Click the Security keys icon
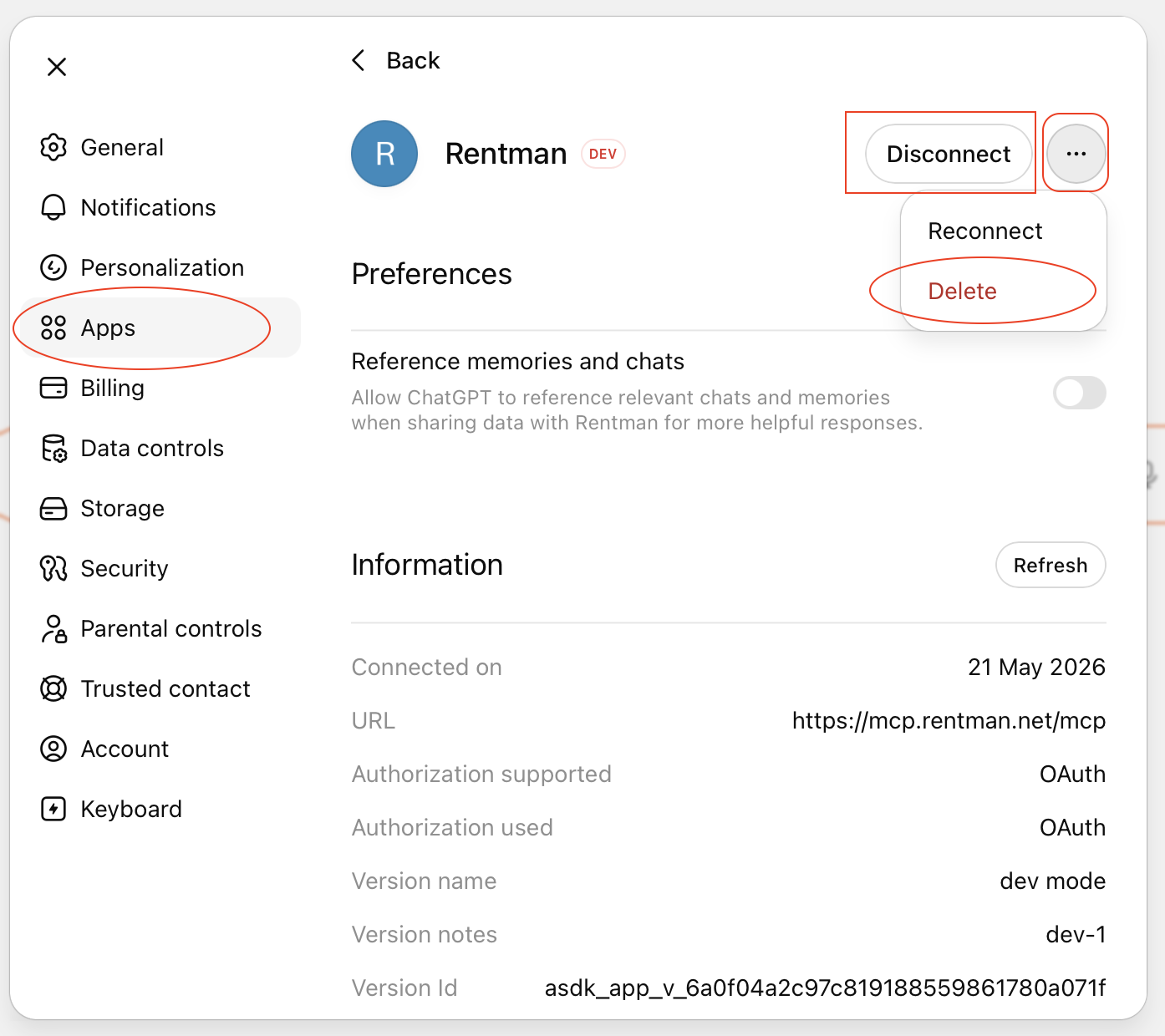The height and width of the screenshot is (1036, 1165). point(53,568)
